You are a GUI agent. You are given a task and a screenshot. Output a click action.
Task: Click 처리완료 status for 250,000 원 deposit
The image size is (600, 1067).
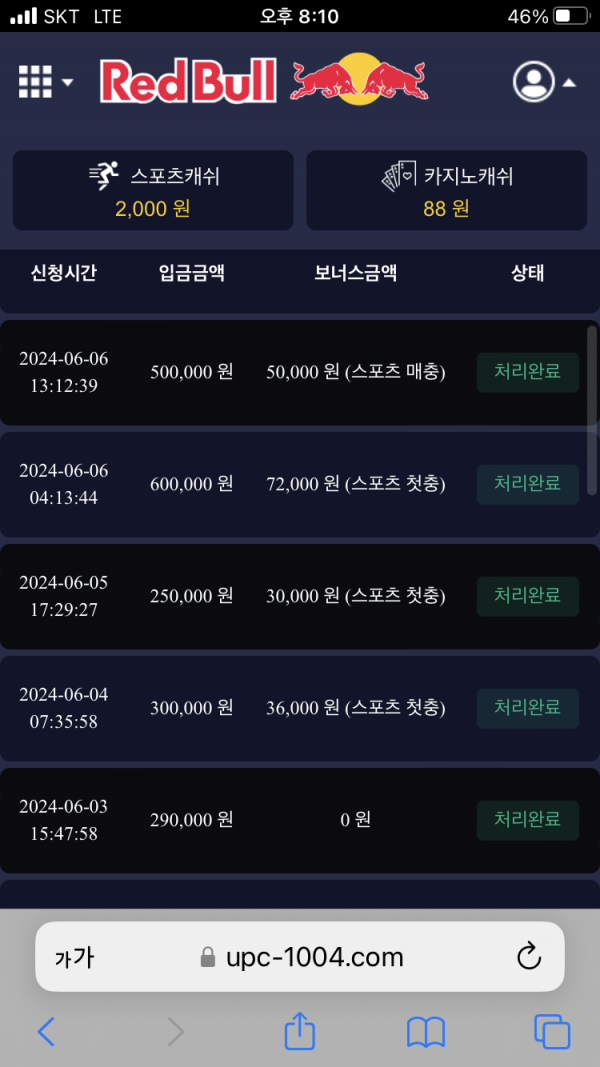[527, 596]
